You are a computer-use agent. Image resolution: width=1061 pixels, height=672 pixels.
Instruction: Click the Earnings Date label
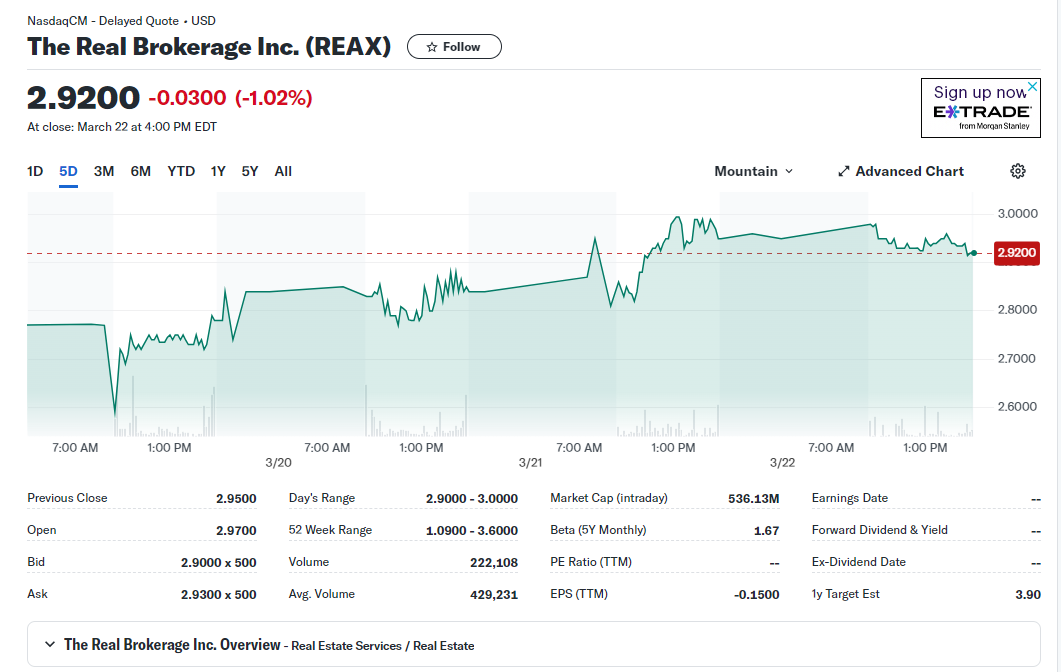(x=850, y=498)
